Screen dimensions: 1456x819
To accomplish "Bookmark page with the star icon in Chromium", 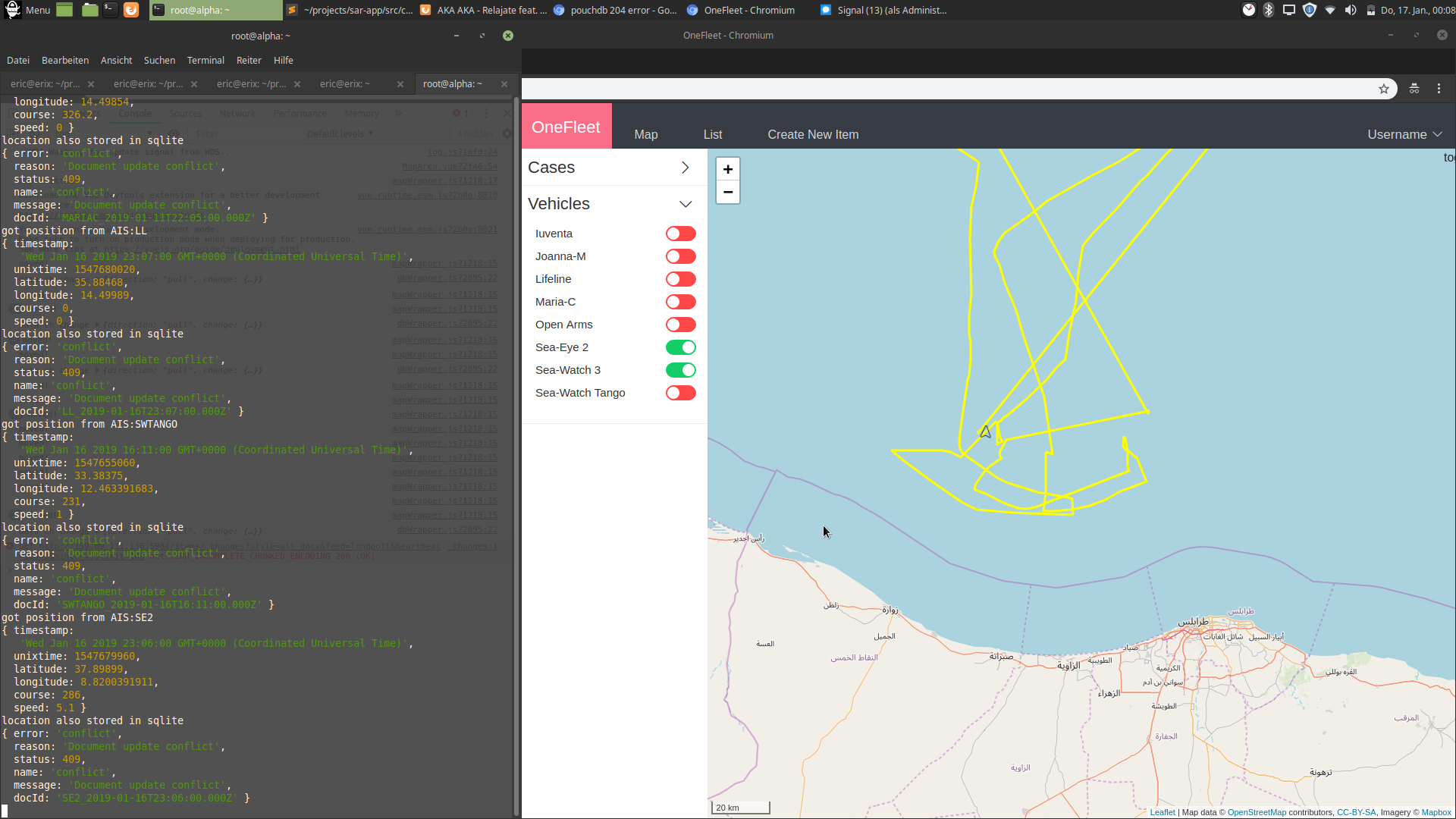I will [x=1384, y=89].
